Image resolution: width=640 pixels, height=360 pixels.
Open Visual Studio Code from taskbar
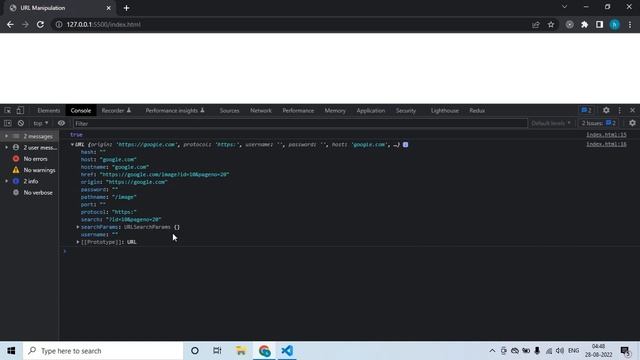287,351
